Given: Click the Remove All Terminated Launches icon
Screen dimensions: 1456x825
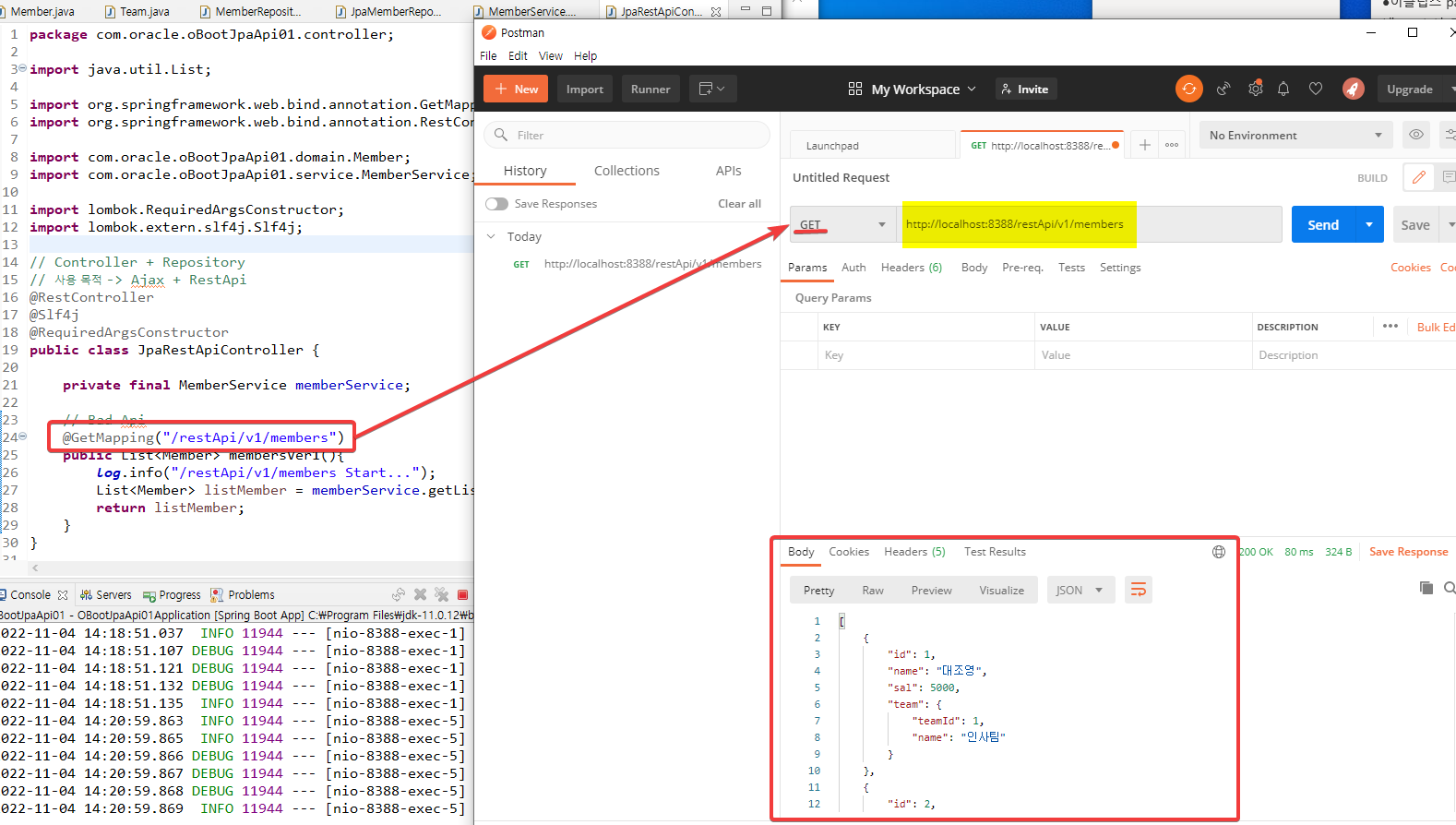Looking at the screenshot, I should tap(442, 595).
